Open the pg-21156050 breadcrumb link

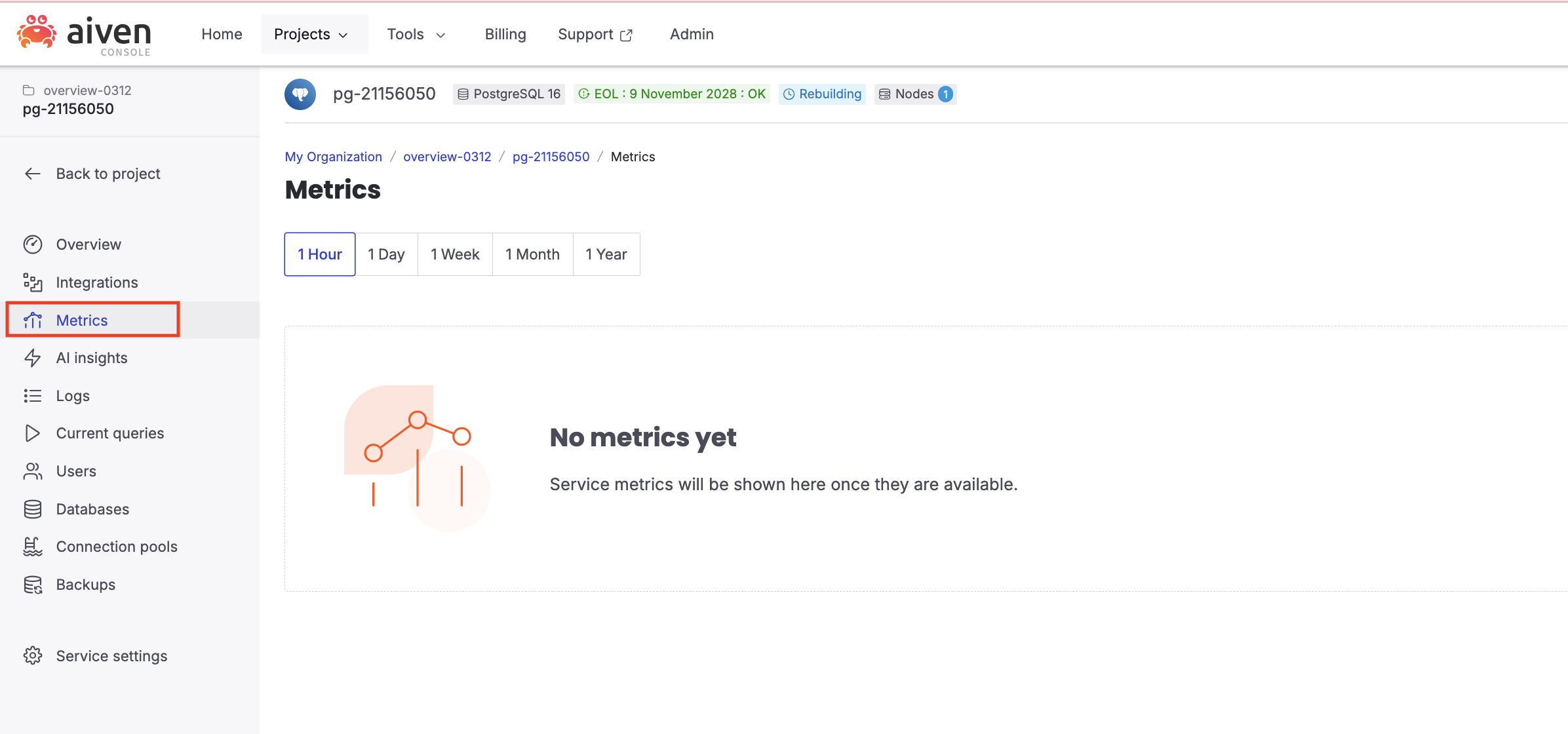click(x=551, y=157)
